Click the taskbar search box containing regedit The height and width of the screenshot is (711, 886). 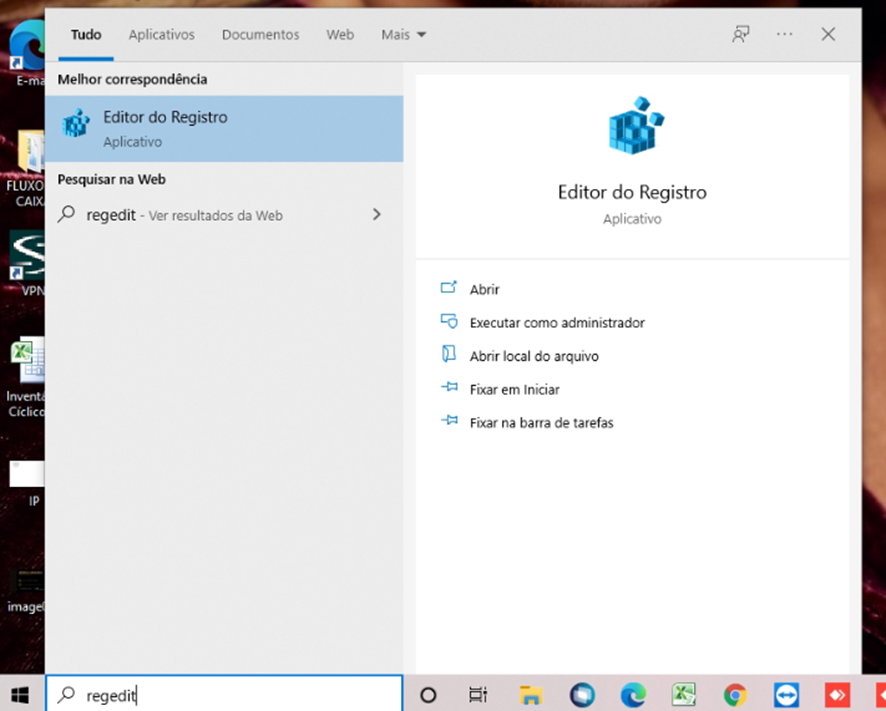coord(224,695)
